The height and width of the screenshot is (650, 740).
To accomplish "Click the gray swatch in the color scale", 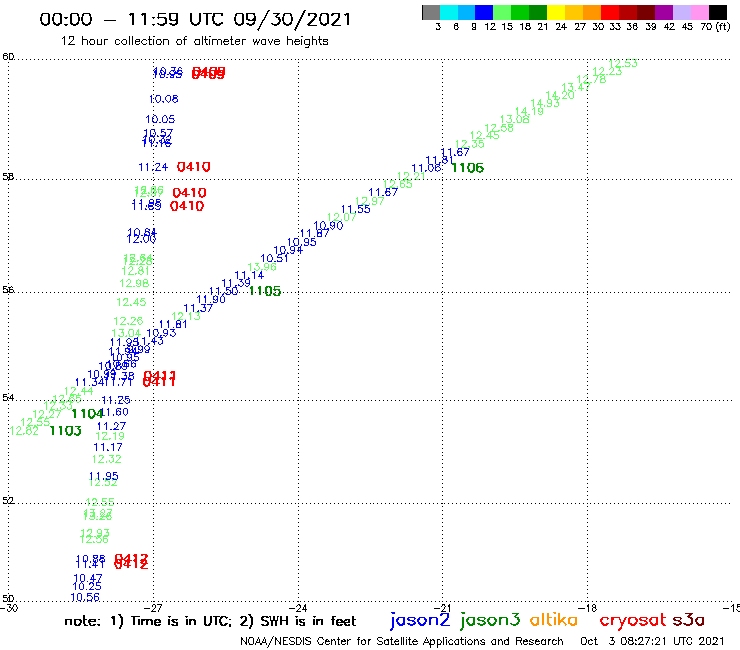I will tap(431, 12).
